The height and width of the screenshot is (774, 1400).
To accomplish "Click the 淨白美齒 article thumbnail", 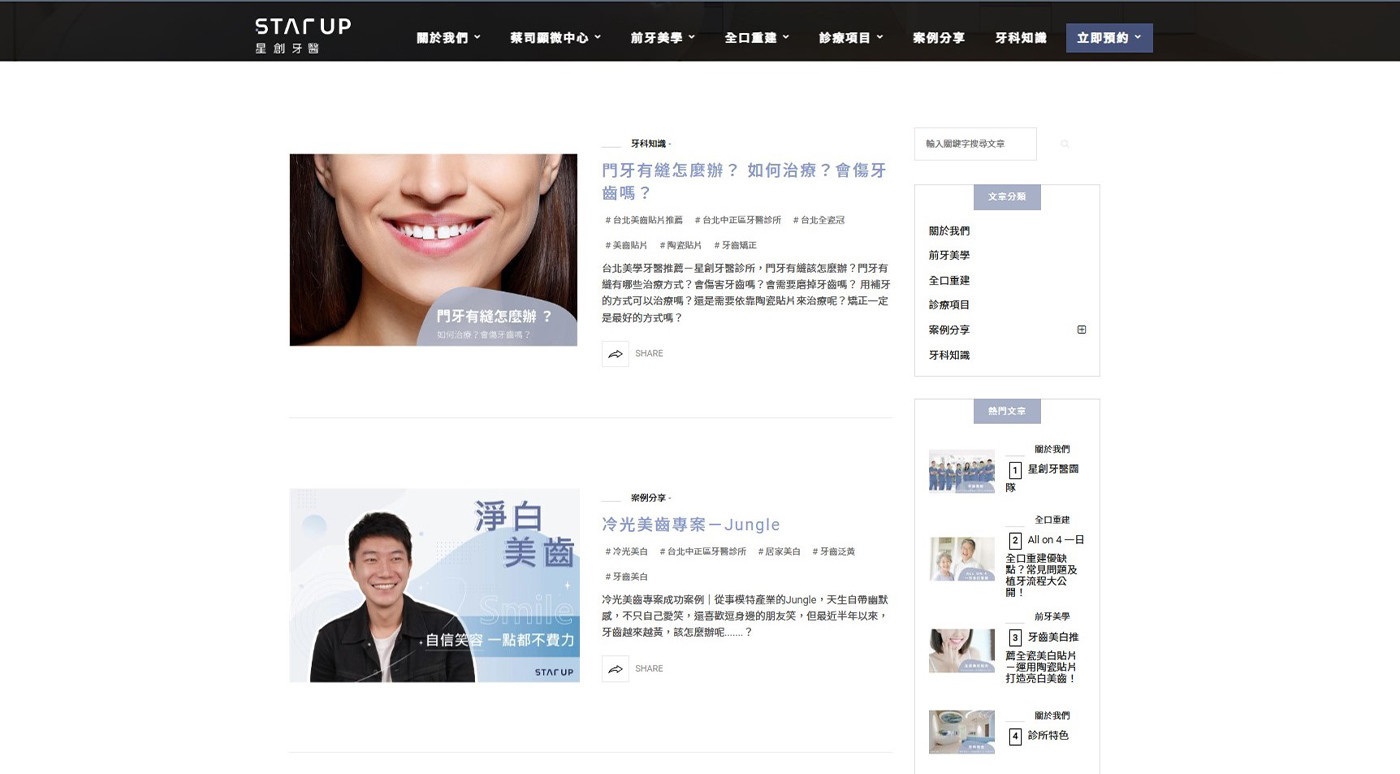I will point(434,586).
